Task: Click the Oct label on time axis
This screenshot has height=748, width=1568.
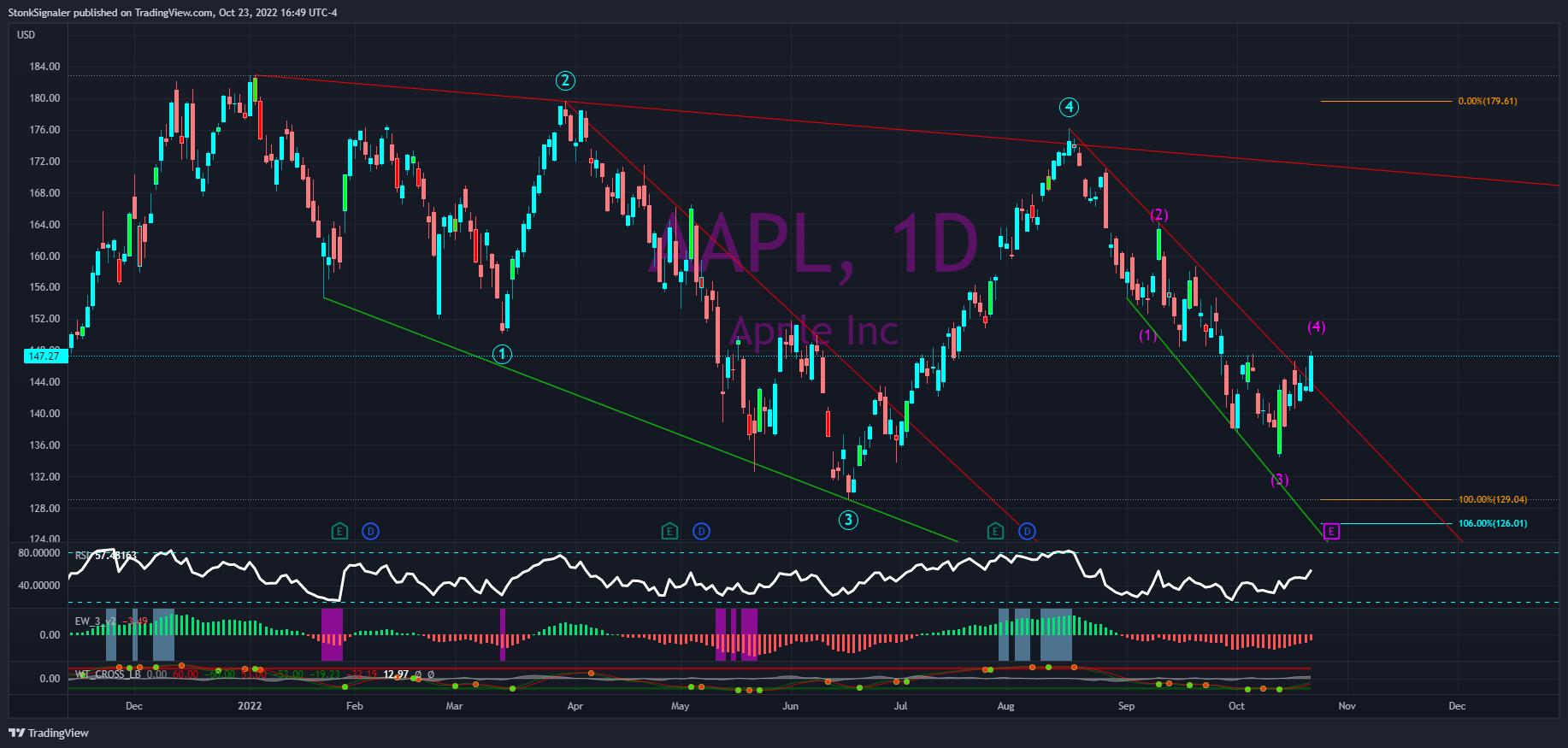Action: point(1236,706)
